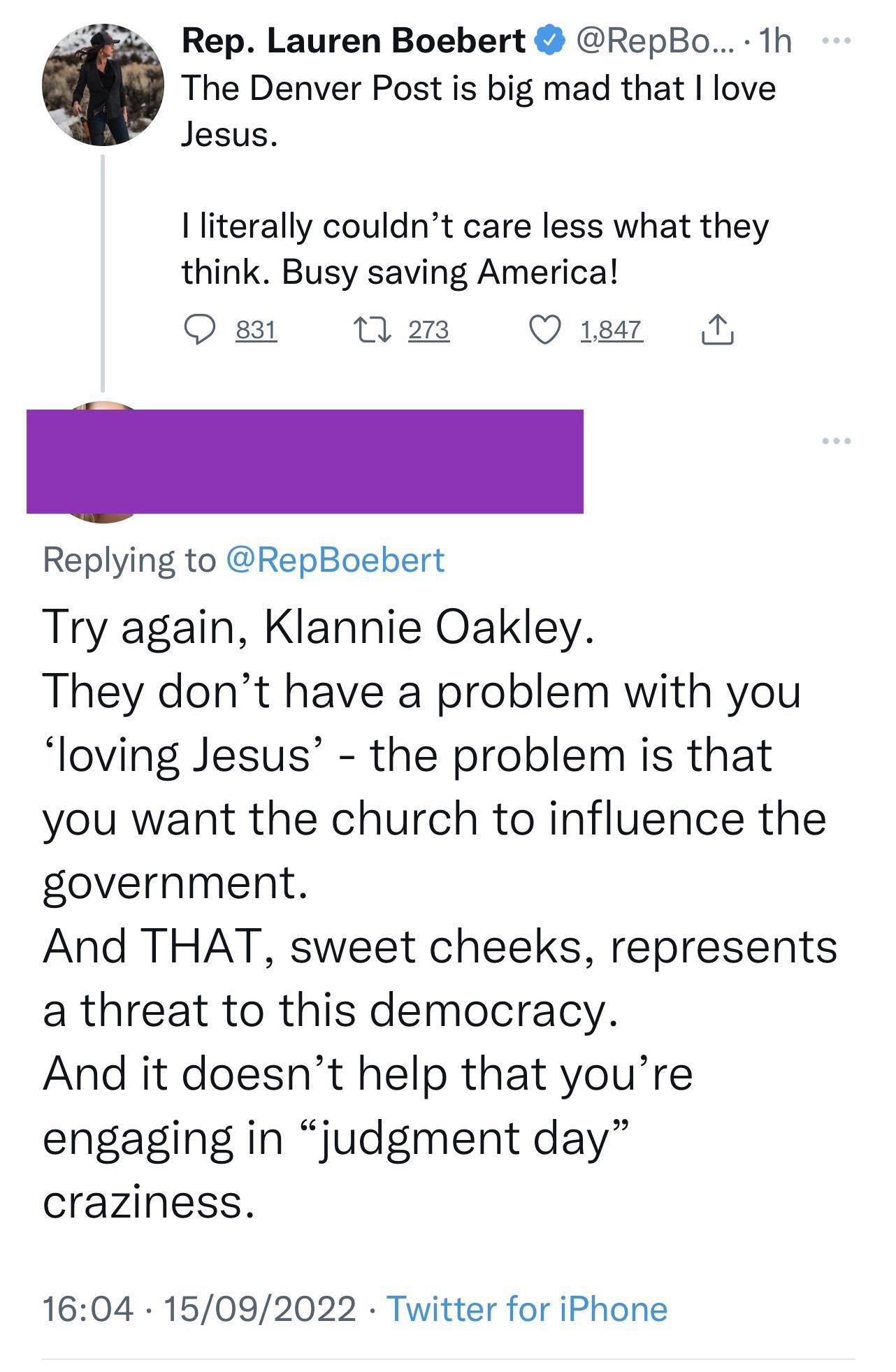Image resolution: width=896 pixels, height=1372 pixels.
Task: View the 273 retweets count
Action: pos(428,330)
